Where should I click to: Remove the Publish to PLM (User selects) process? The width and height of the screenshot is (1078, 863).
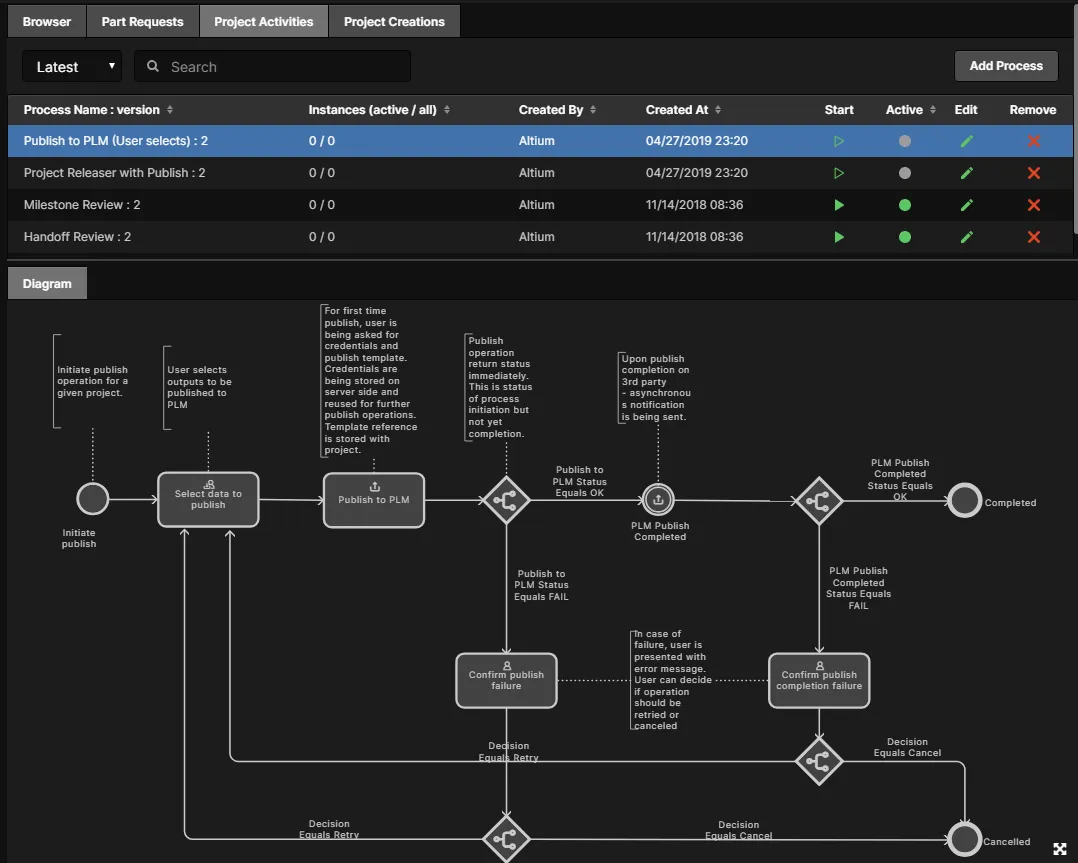(1033, 141)
